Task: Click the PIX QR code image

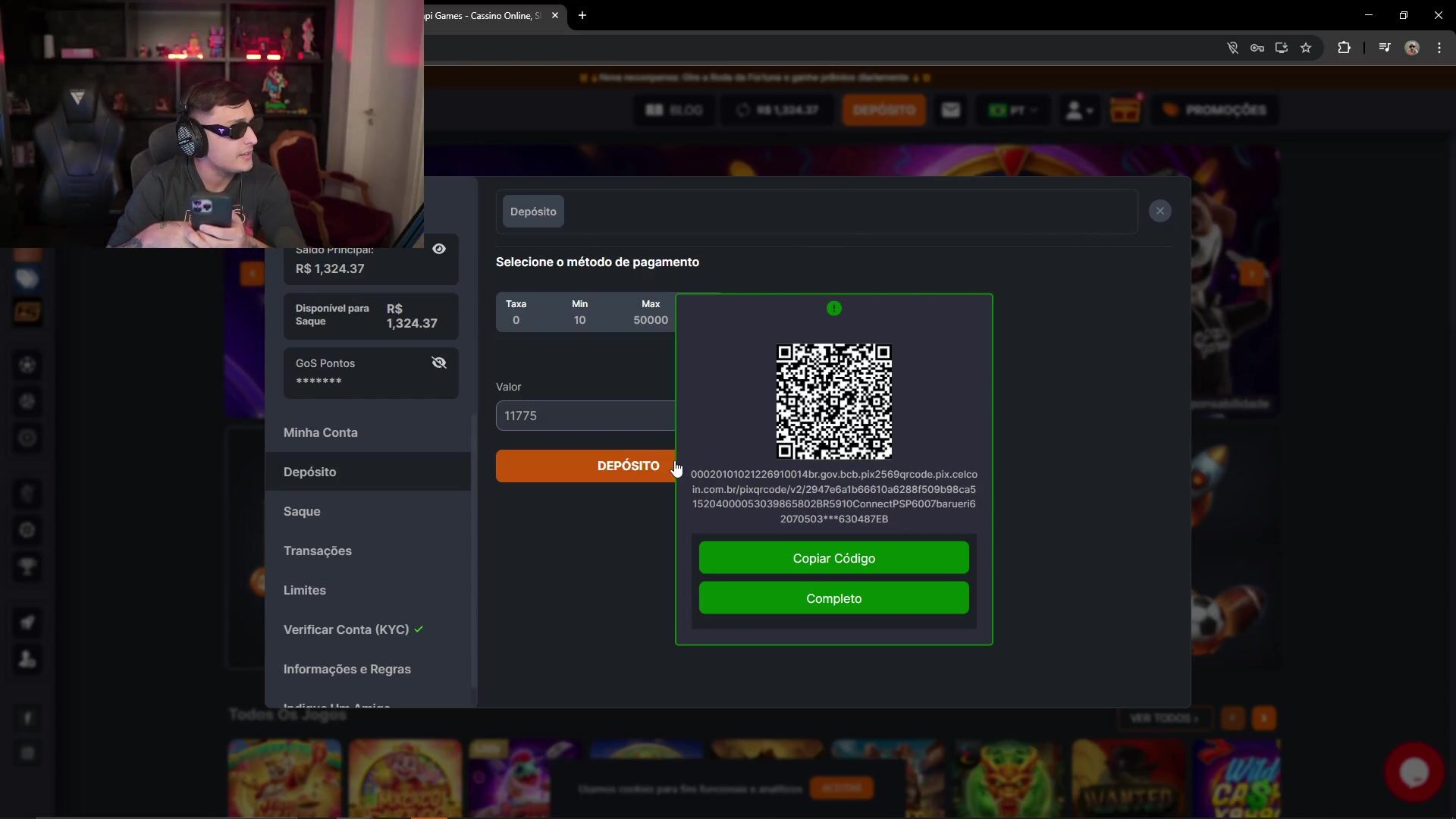Action: (833, 401)
